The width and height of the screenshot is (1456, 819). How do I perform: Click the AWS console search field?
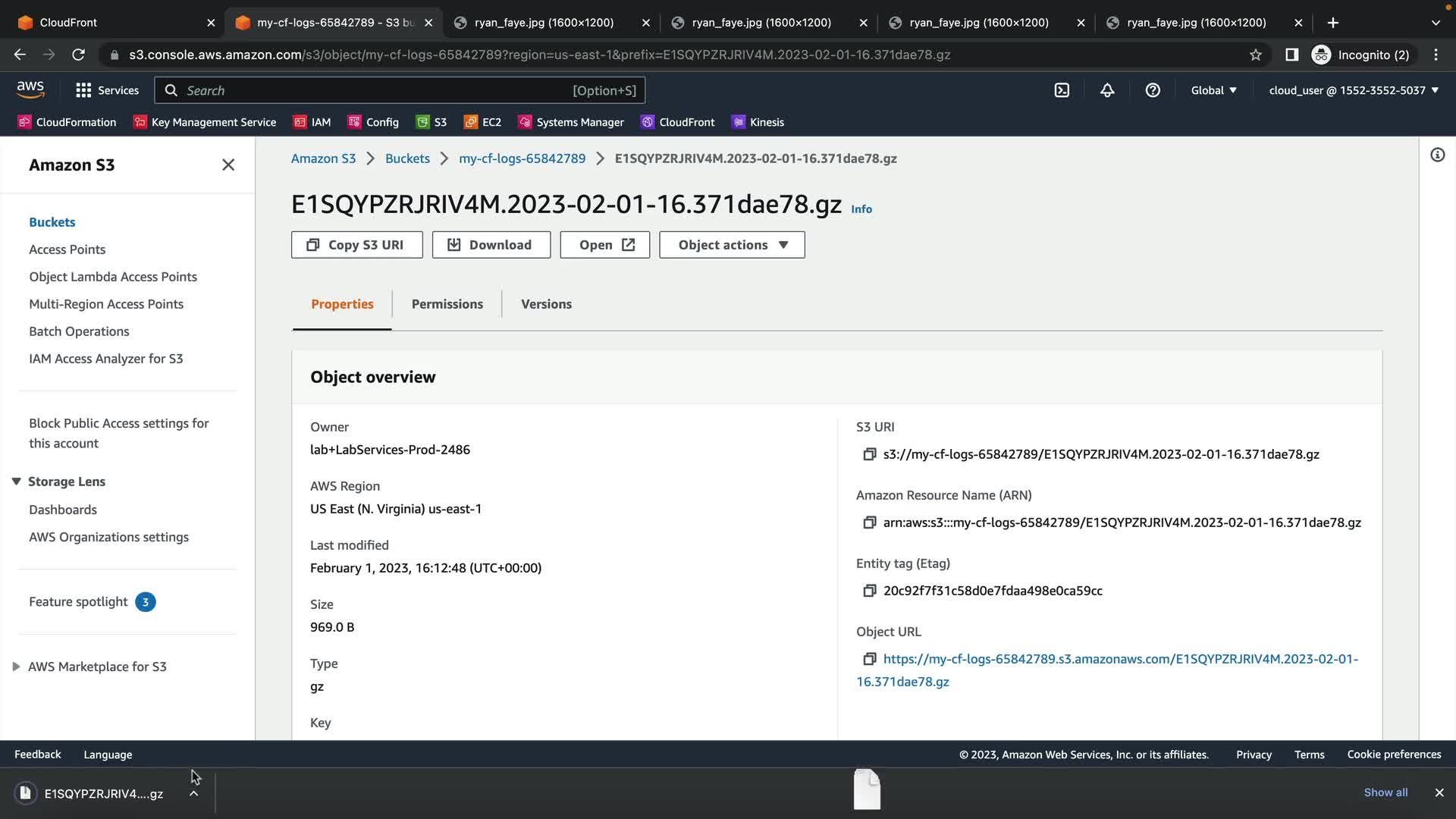tap(379, 90)
